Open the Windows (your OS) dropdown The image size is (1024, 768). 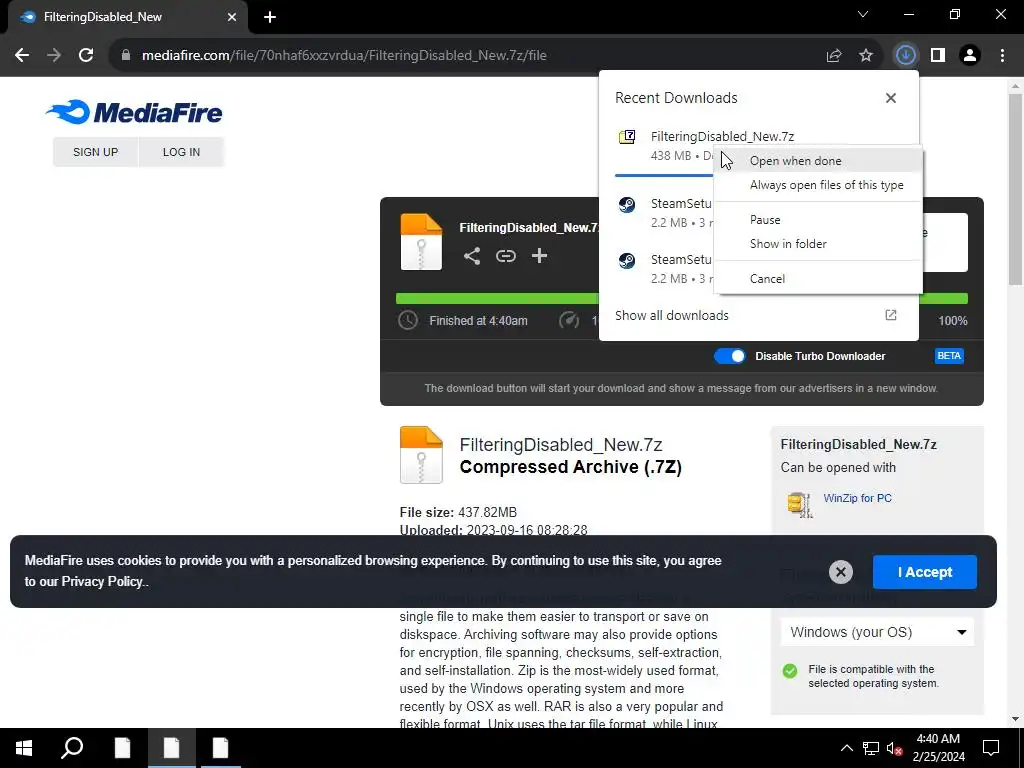[877, 632]
